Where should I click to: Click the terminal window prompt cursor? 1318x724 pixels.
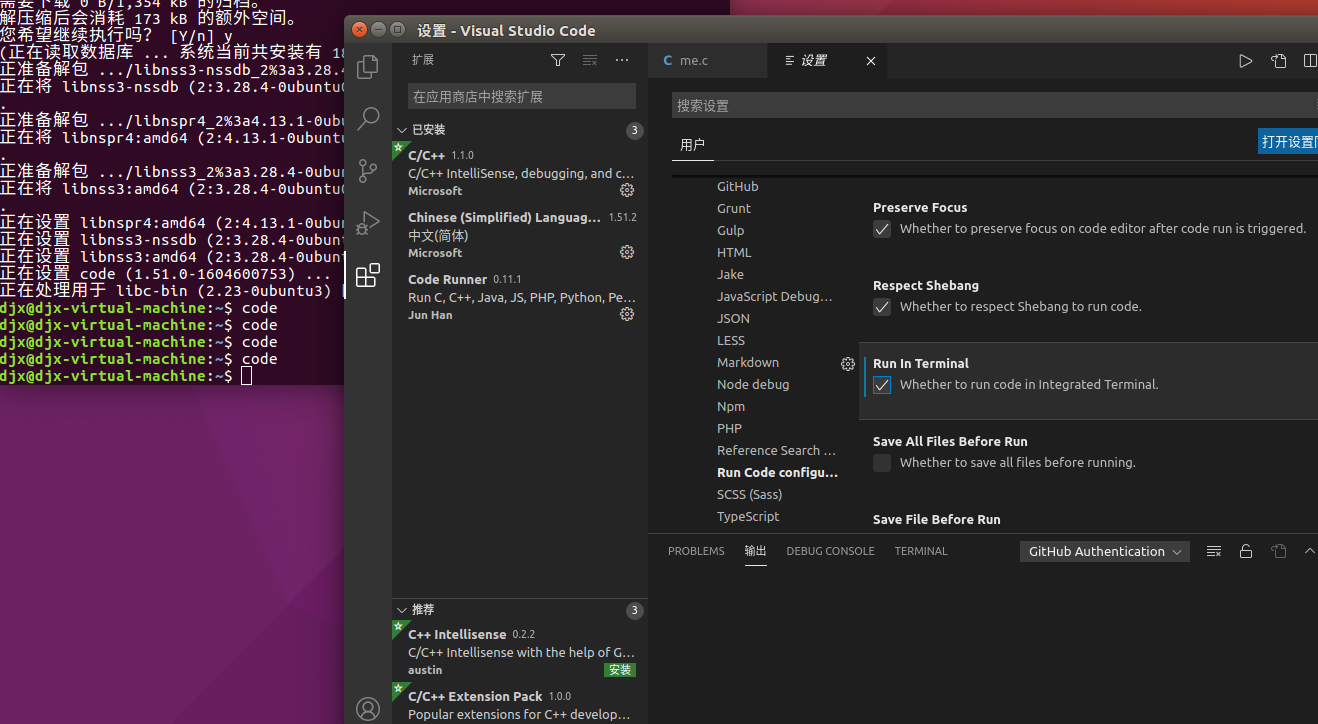(x=246, y=376)
